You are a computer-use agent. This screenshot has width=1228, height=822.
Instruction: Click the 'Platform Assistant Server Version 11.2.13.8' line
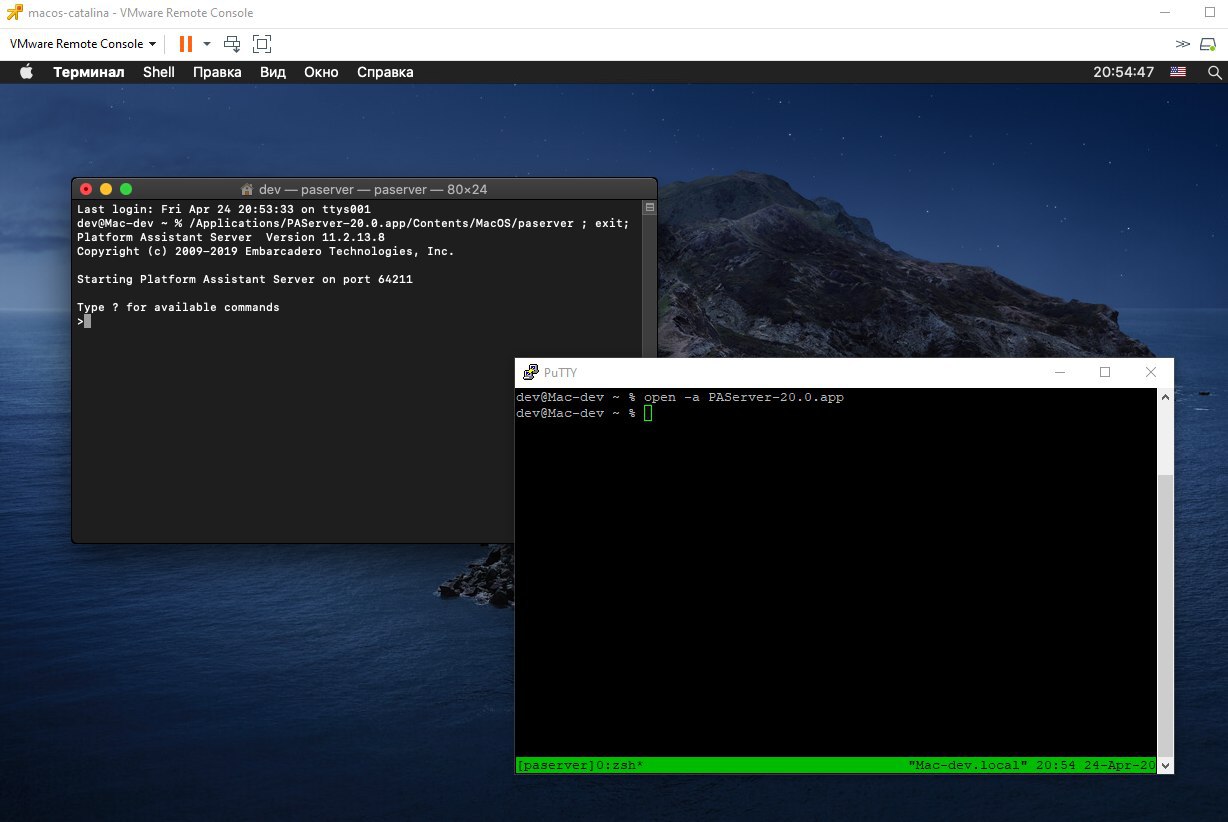point(231,237)
